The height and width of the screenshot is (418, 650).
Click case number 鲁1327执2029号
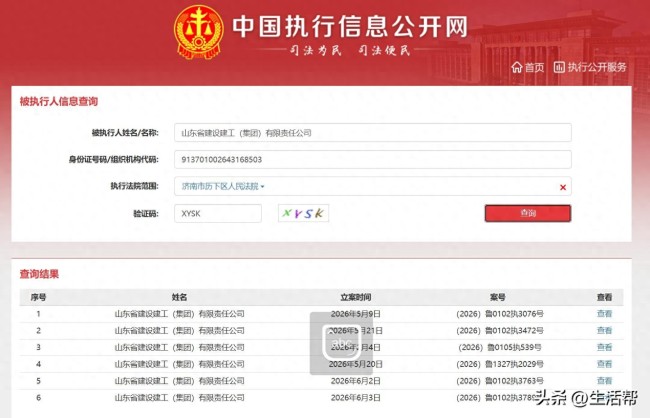coord(500,364)
